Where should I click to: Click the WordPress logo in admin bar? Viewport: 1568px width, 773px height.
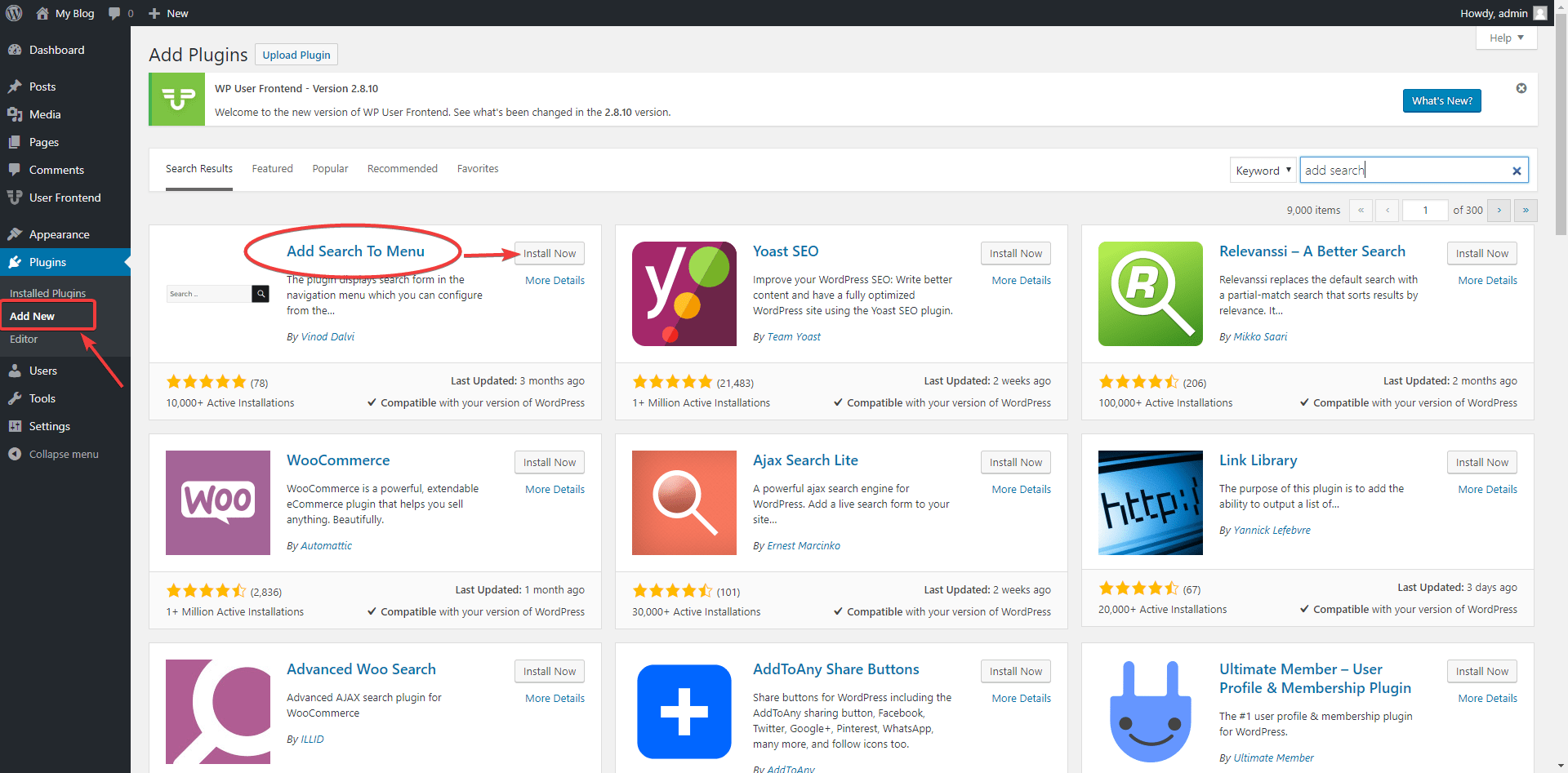tap(14, 13)
